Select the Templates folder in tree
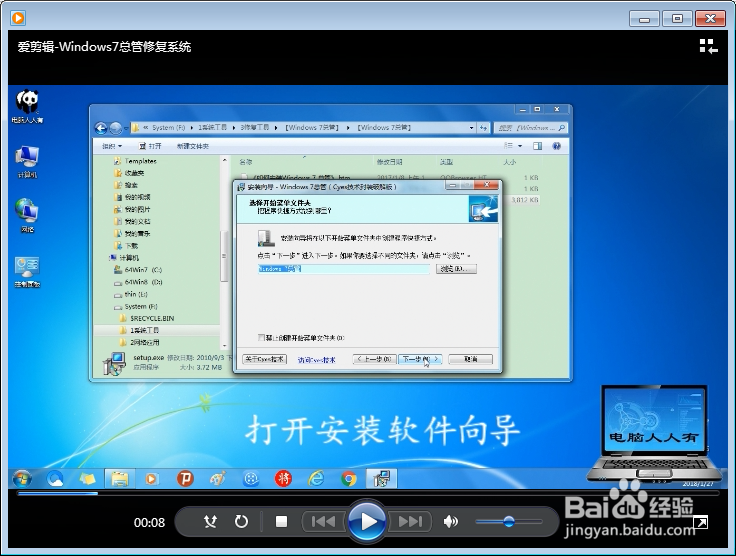The height and width of the screenshot is (556, 736). point(136,161)
